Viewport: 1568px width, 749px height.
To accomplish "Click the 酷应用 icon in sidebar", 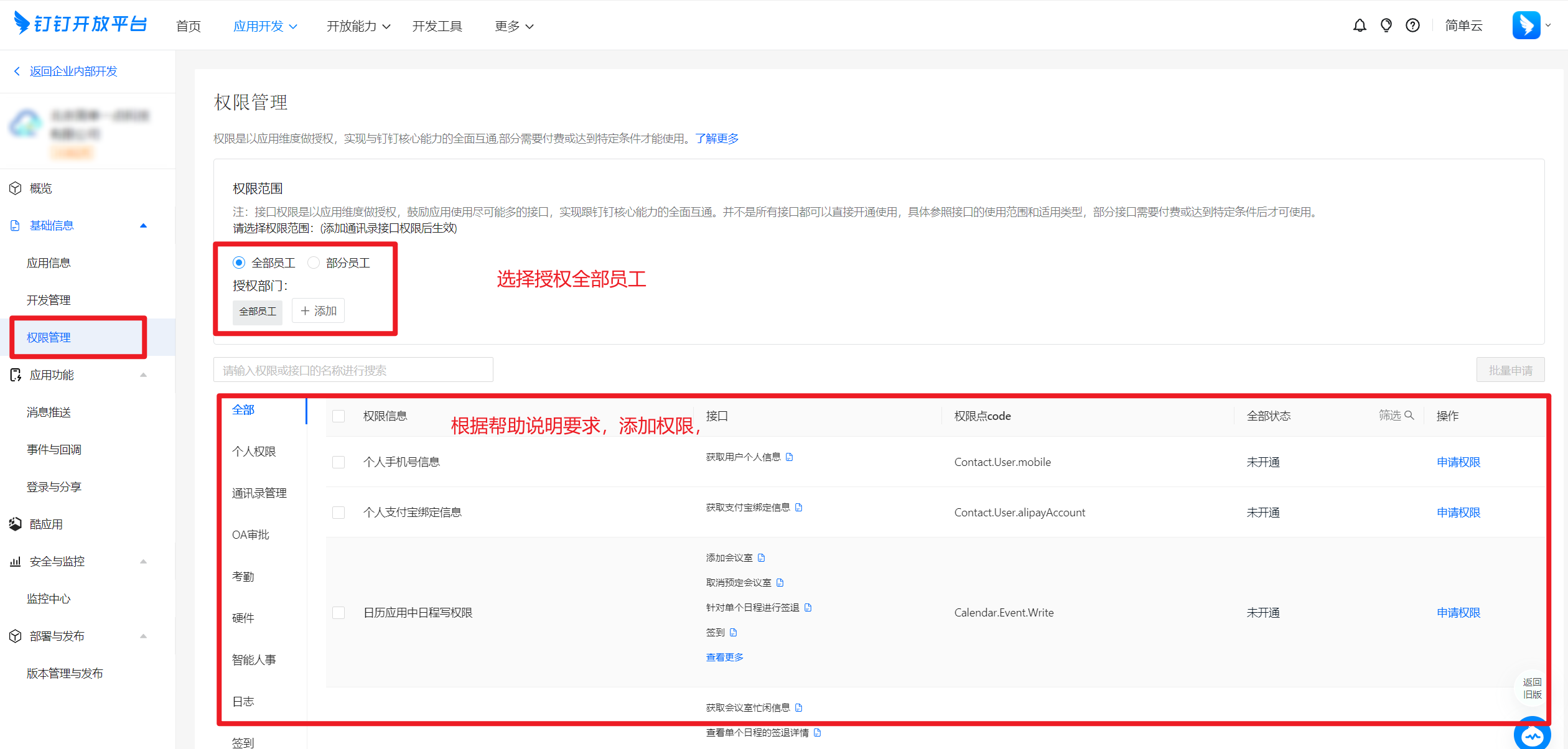I will tap(15, 524).
